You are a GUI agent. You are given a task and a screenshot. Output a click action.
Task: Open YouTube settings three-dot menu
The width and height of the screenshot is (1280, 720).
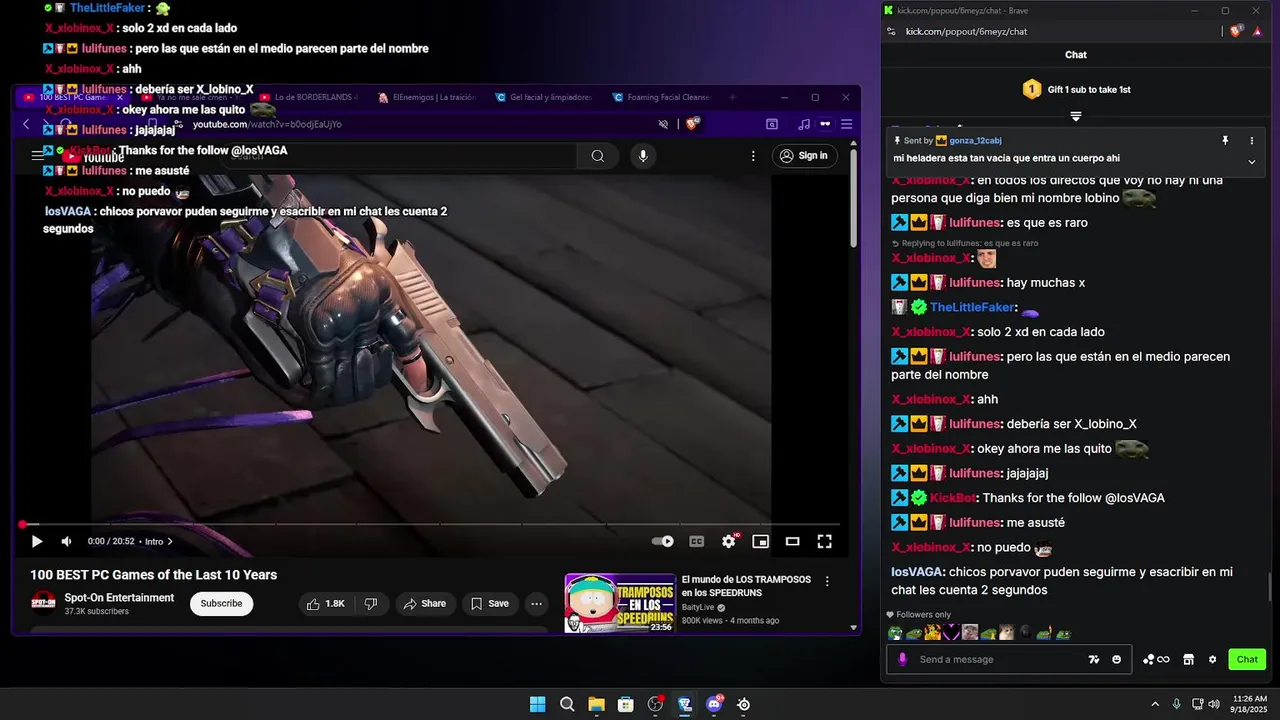click(754, 156)
